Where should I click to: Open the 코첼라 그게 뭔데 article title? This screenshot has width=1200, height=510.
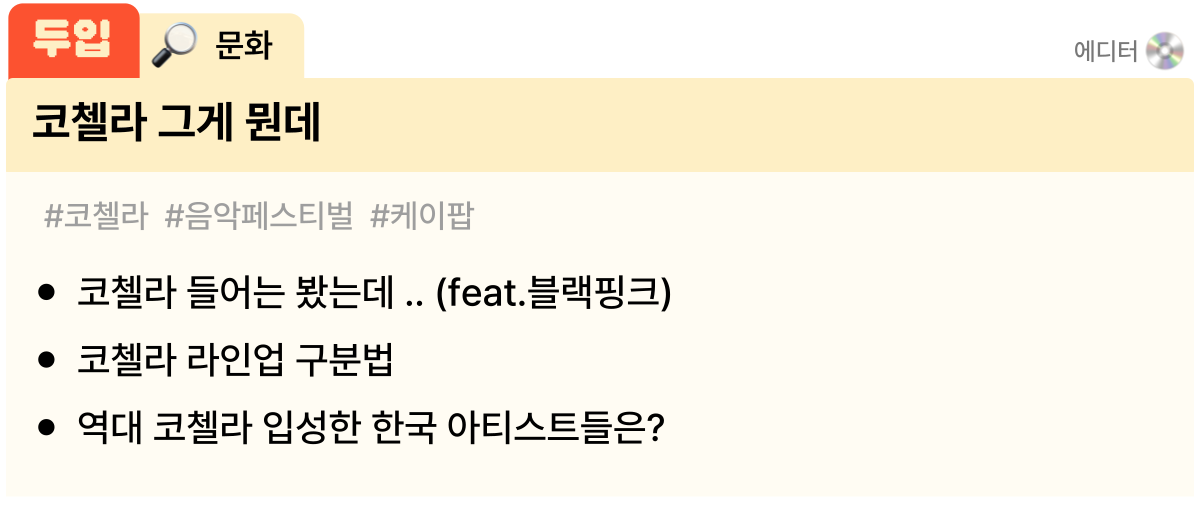point(176,124)
